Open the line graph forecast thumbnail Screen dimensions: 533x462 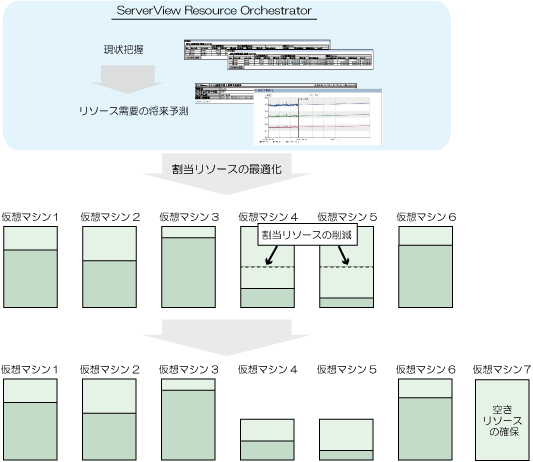pos(318,117)
